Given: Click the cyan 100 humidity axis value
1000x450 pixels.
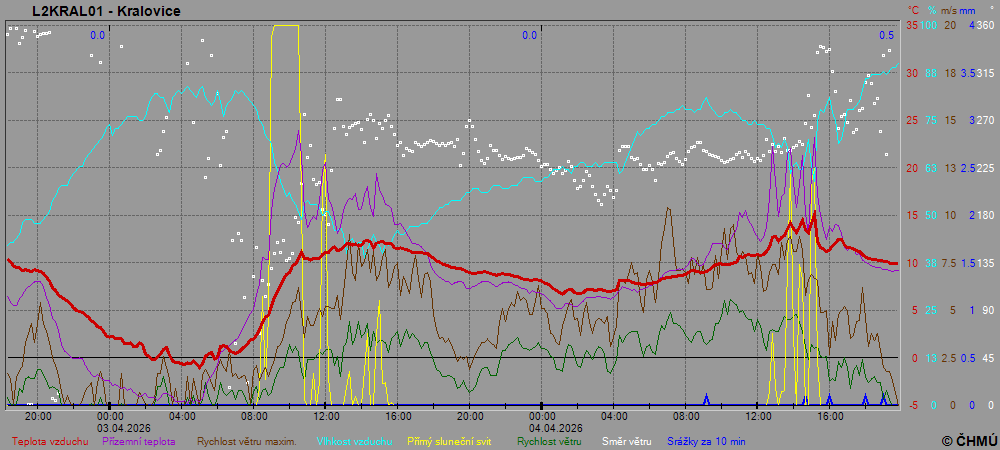Looking at the screenshot, I should pyautogui.click(x=930, y=25).
